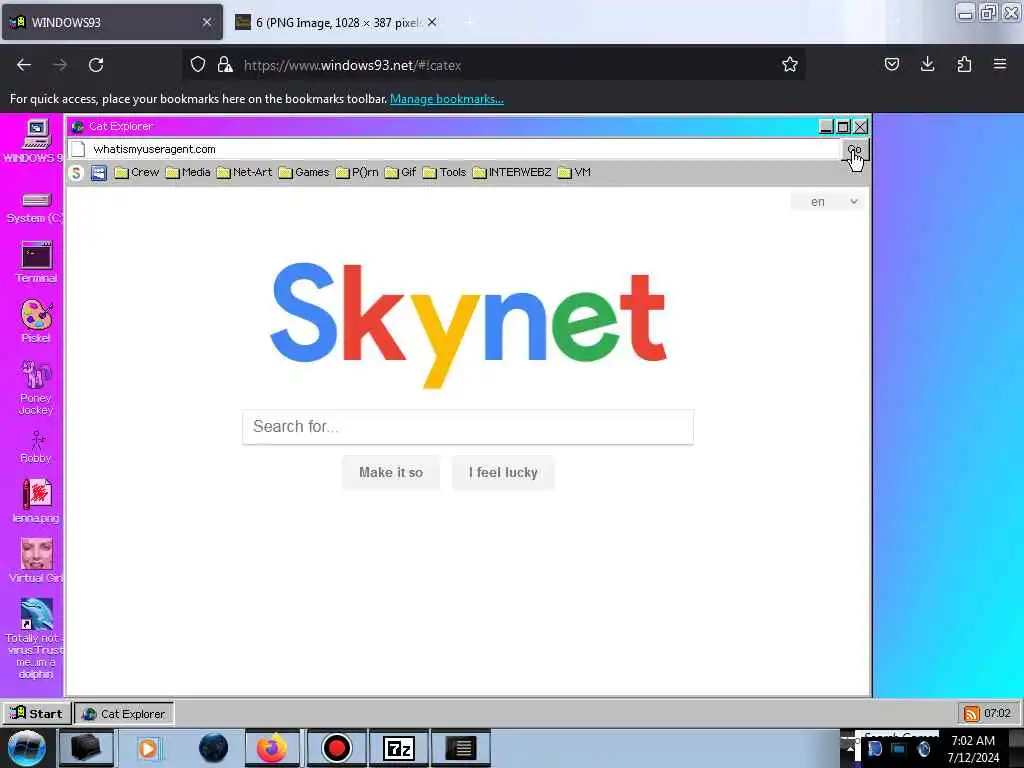This screenshot has width=1024, height=768.
Task: Reload the page in Firefox
Action: tap(96, 65)
